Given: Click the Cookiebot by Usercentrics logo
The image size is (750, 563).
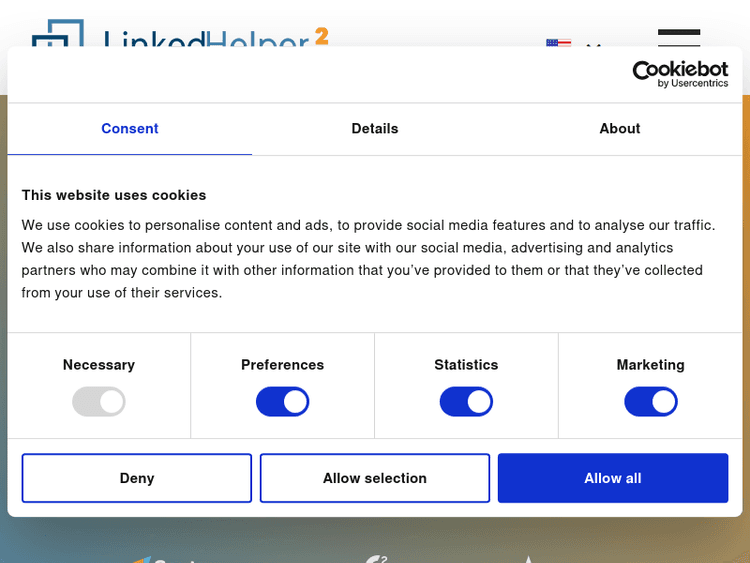Looking at the screenshot, I should pos(680,74).
